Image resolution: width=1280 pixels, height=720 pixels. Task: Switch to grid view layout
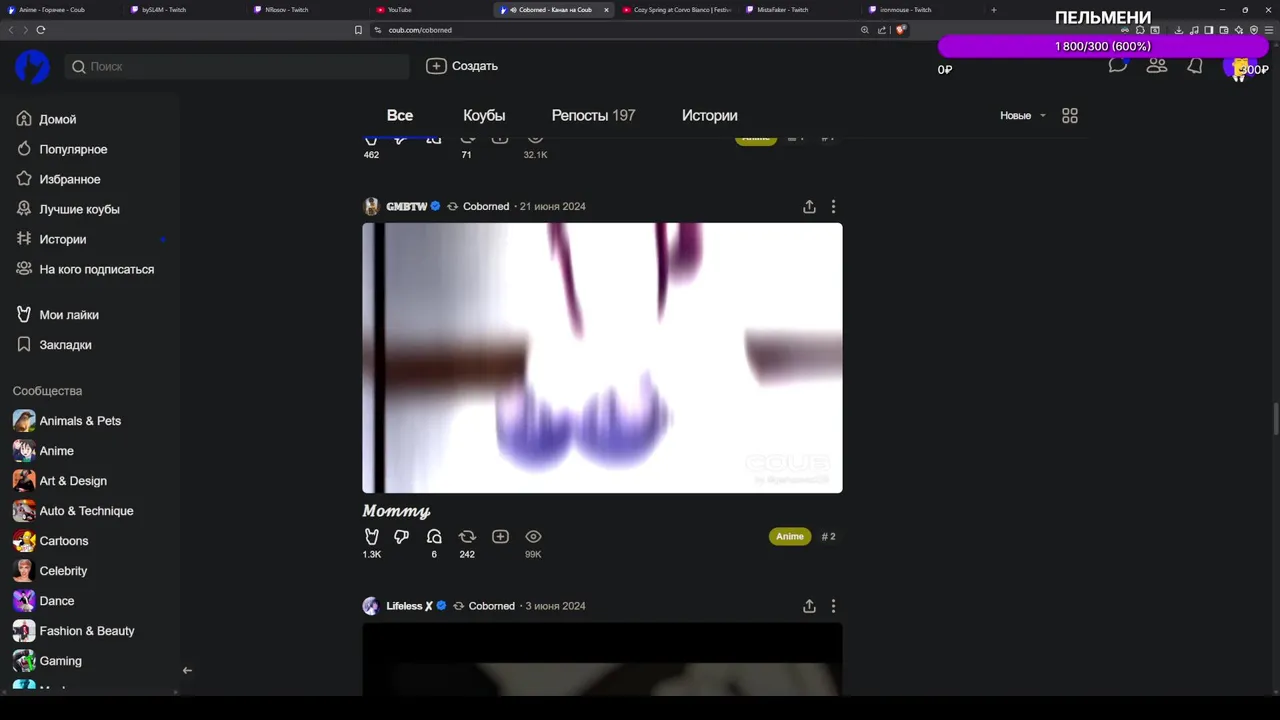tap(1070, 116)
